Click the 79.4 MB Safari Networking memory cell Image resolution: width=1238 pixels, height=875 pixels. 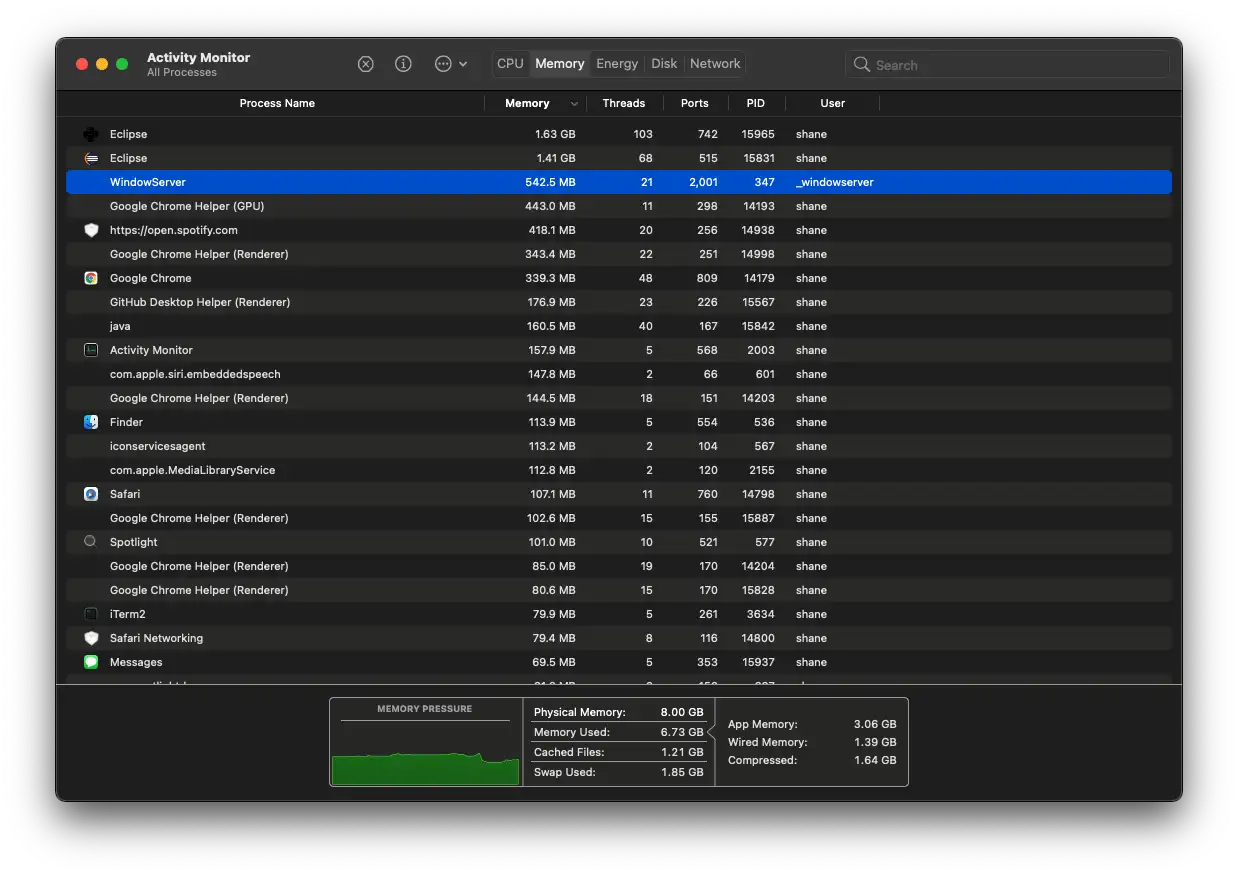(x=553, y=638)
